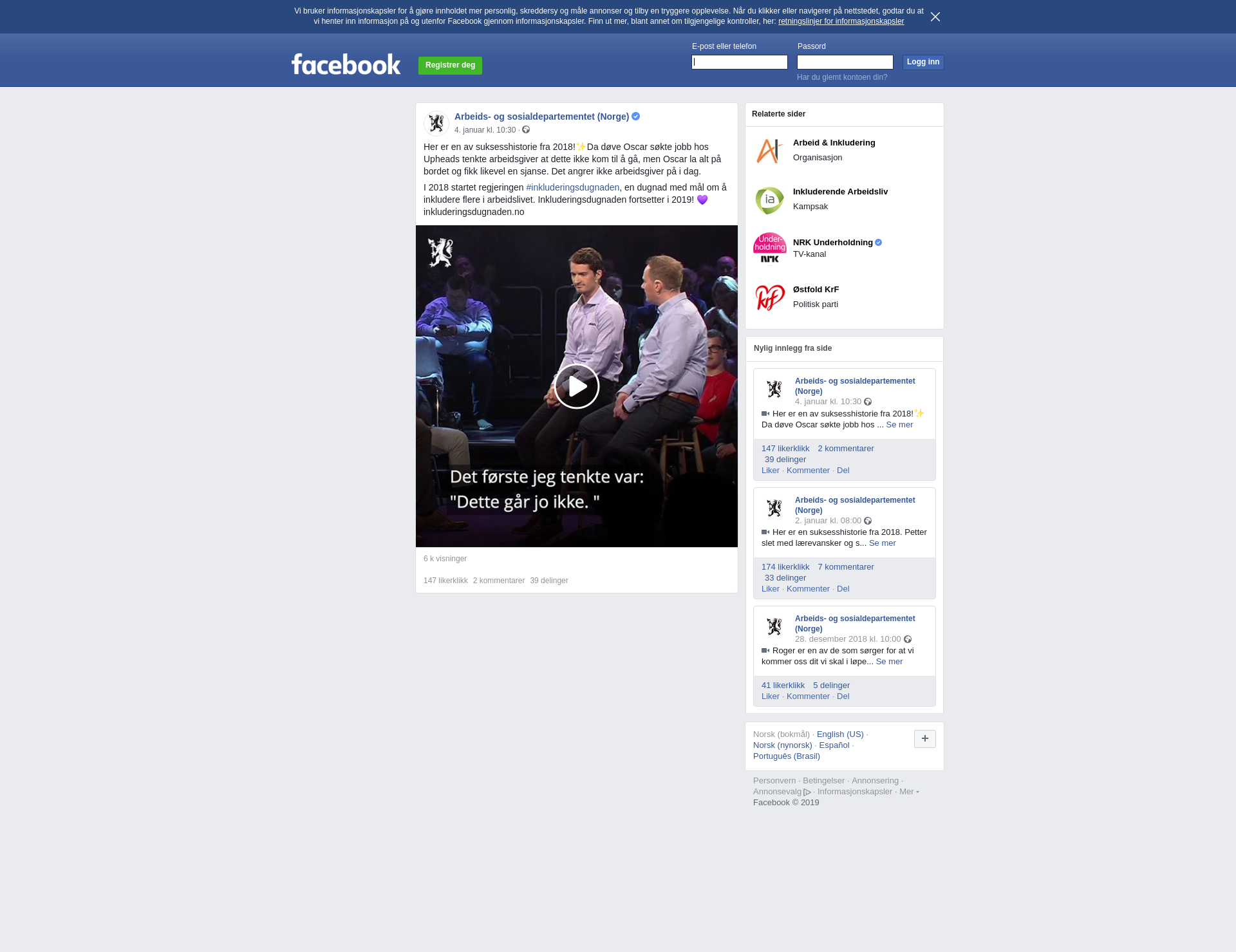The height and width of the screenshot is (952, 1236).
Task: Close the cookie notice banner
Action: click(935, 17)
